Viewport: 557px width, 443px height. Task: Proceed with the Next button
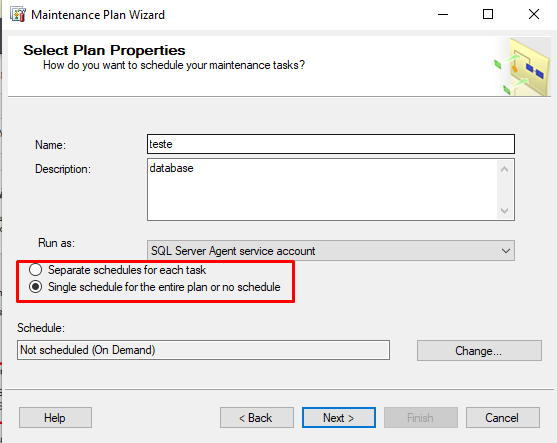click(339, 418)
